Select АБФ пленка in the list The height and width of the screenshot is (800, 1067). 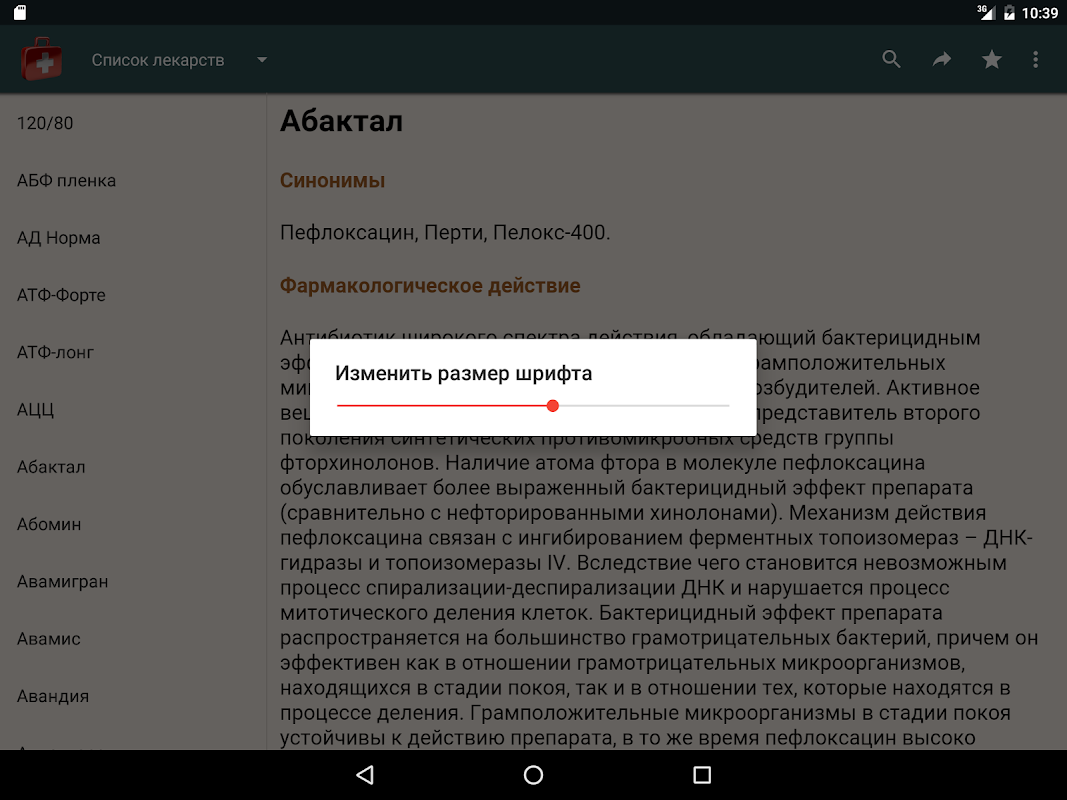click(x=133, y=180)
